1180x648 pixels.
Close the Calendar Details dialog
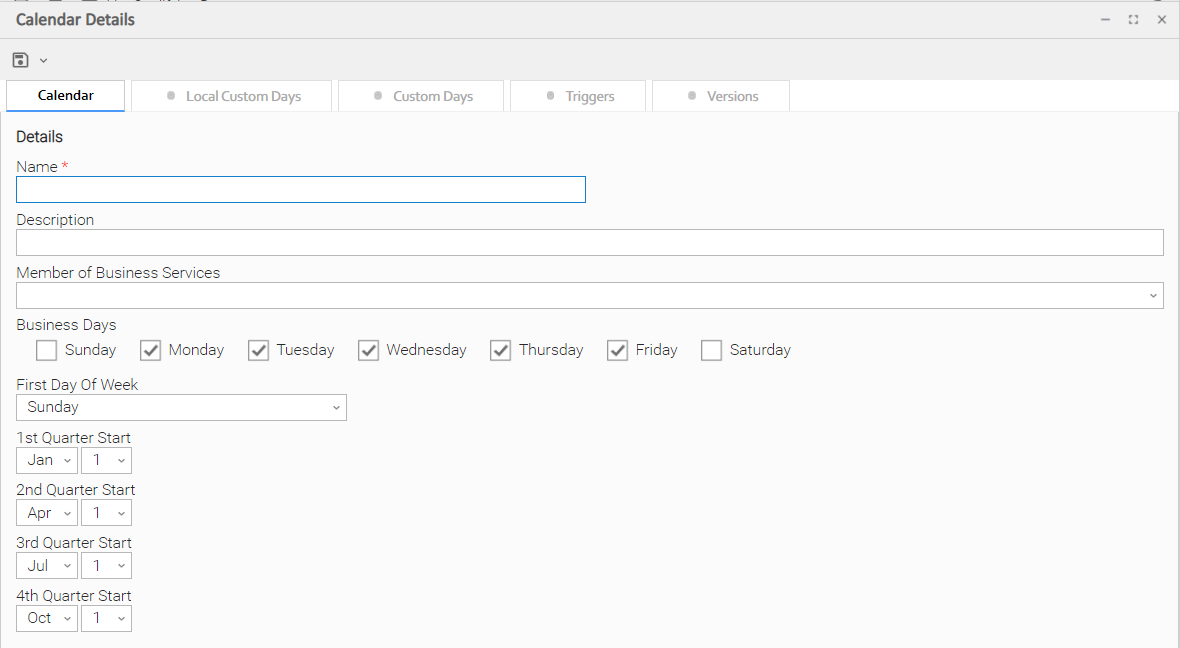pyautogui.click(x=1161, y=20)
